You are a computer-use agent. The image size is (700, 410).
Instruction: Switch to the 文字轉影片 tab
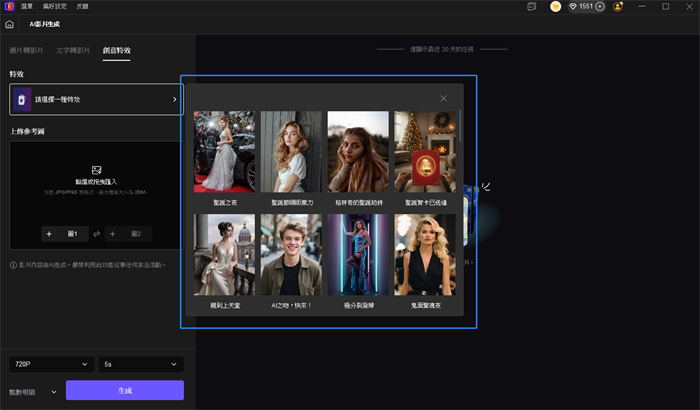73,50
